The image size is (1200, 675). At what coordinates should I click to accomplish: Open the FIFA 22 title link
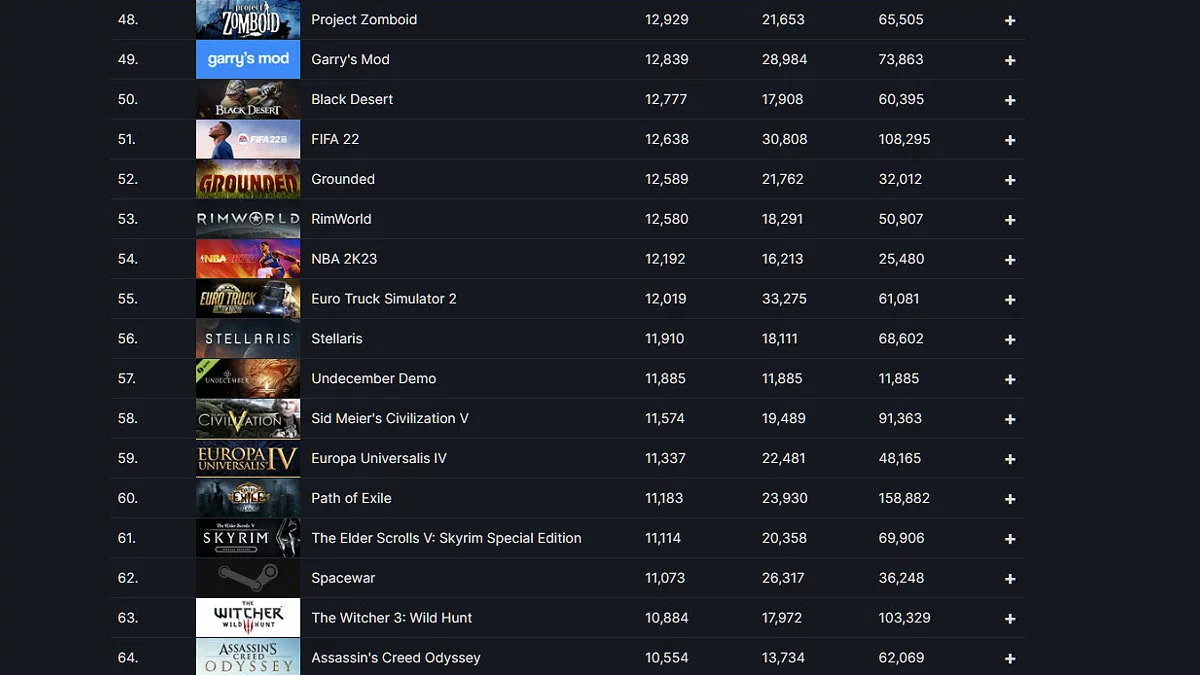coord(335,139)
